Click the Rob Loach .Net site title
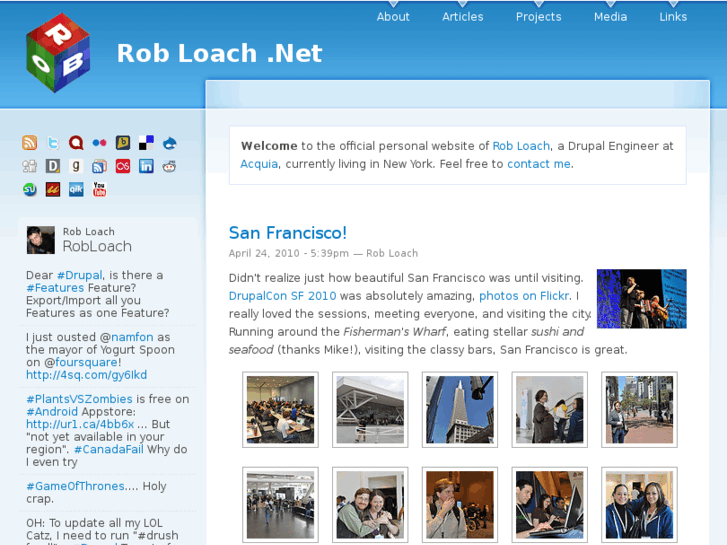 coord(219,53)
